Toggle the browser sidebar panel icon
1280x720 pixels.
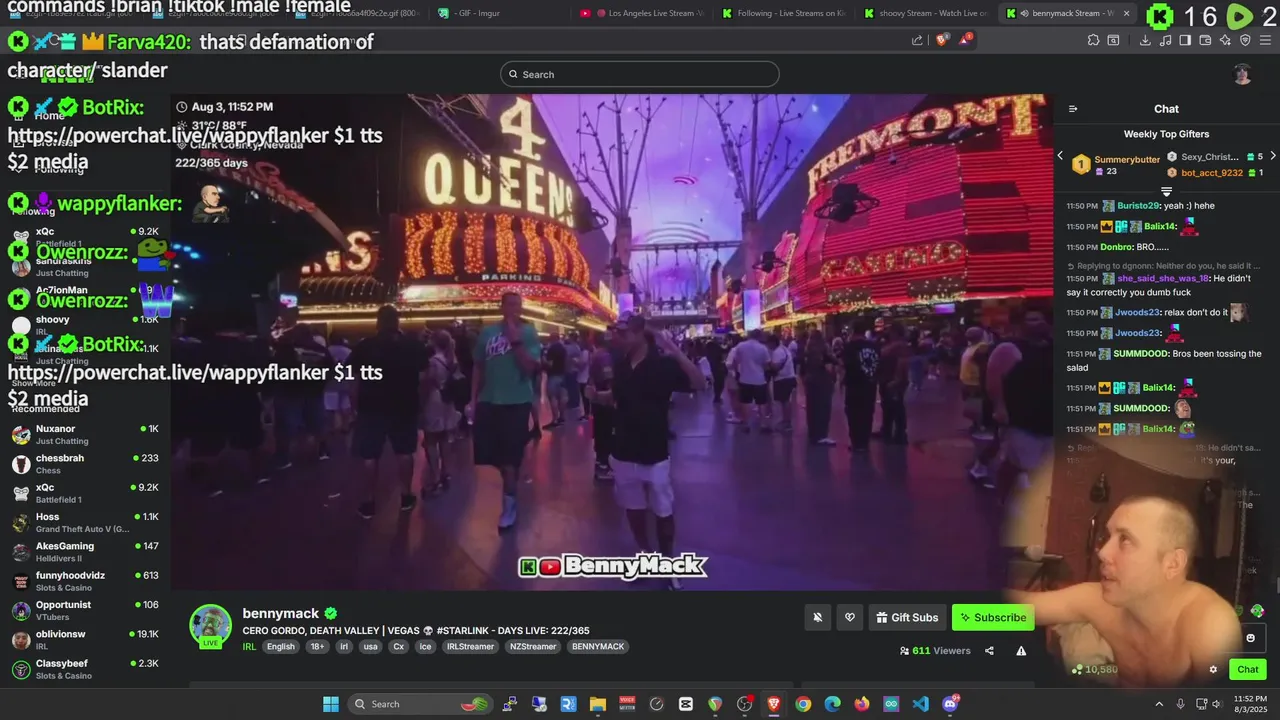coord(1185,40)
